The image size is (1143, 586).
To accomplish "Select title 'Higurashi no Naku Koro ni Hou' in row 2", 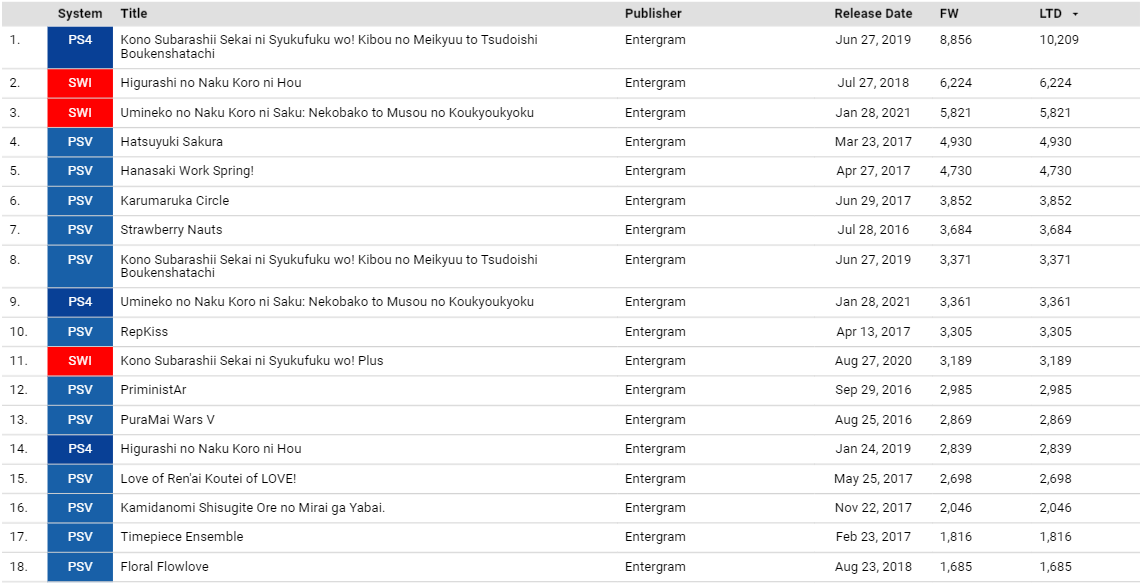I will (x=211, y=83).
